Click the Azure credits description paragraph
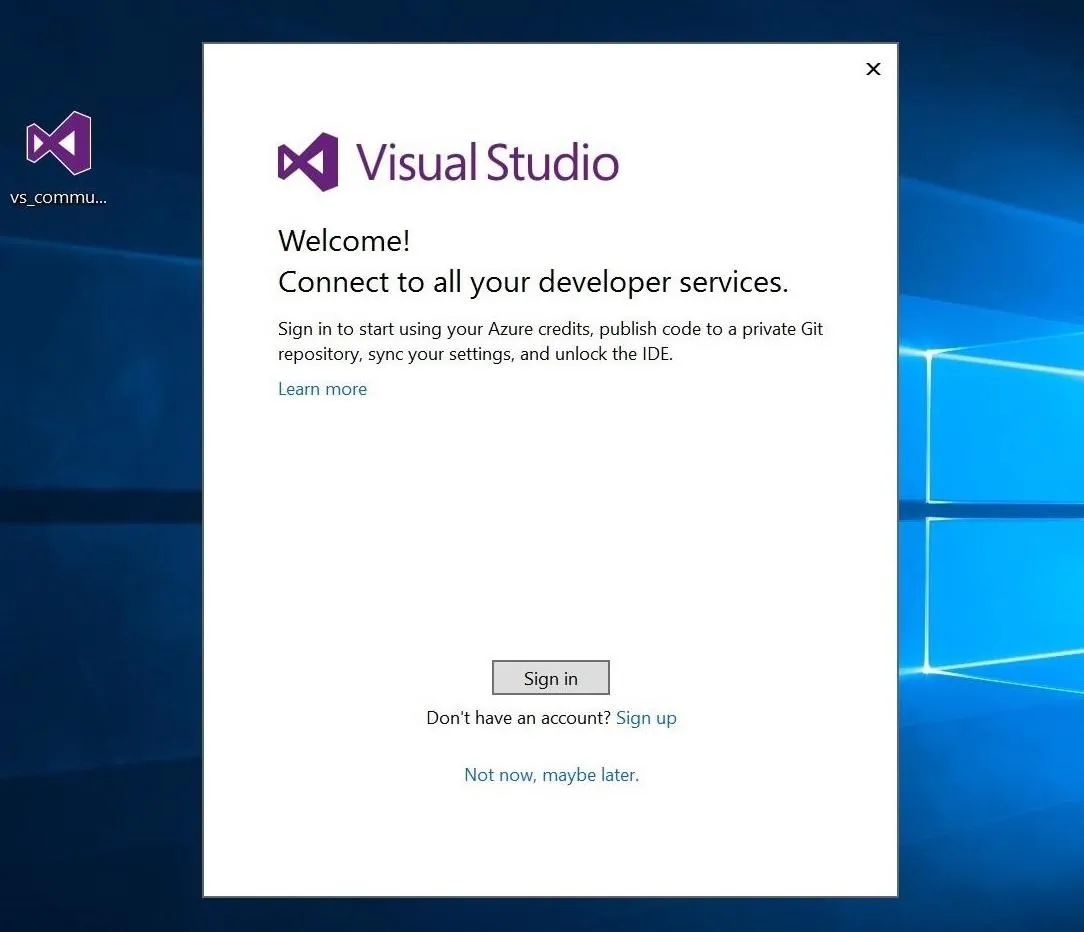Viewport: 1084px width, 932px height. click(x=550, y=342)
